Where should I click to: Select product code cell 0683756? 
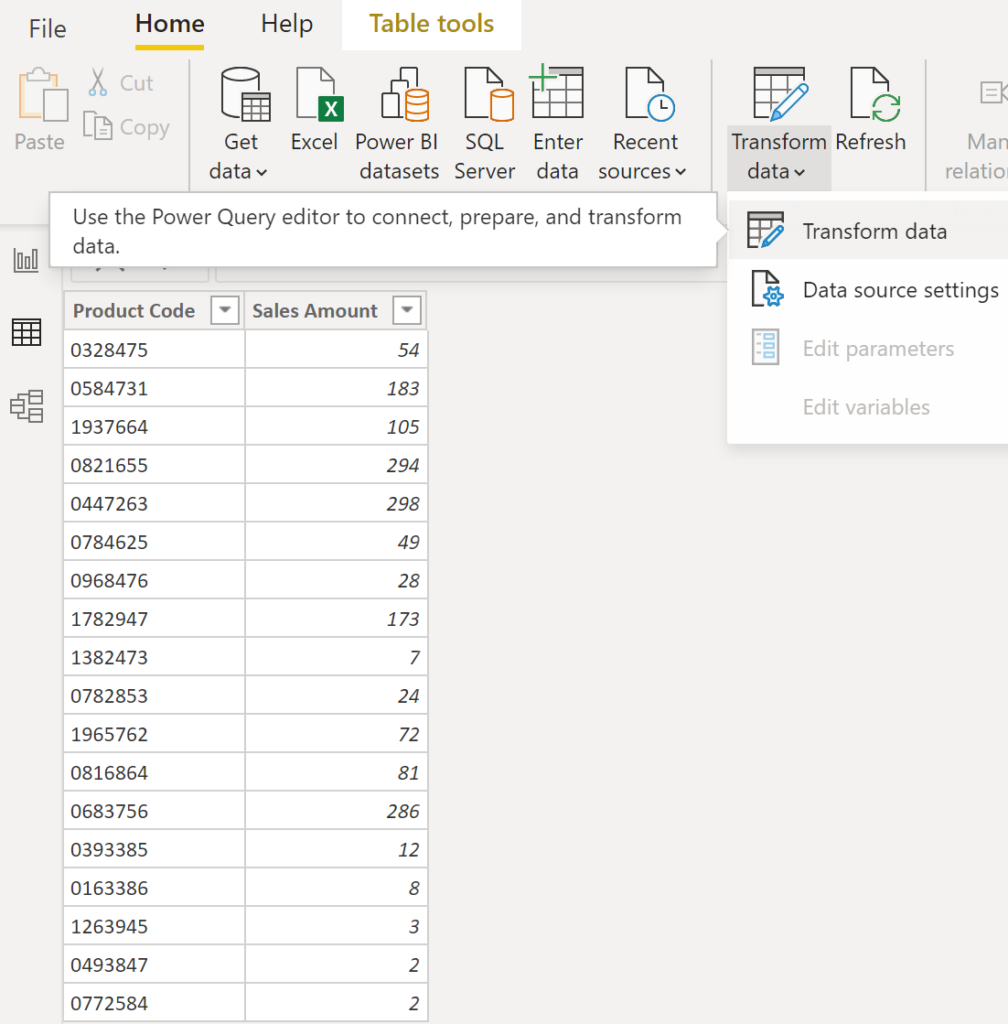[x=154, y=812]
